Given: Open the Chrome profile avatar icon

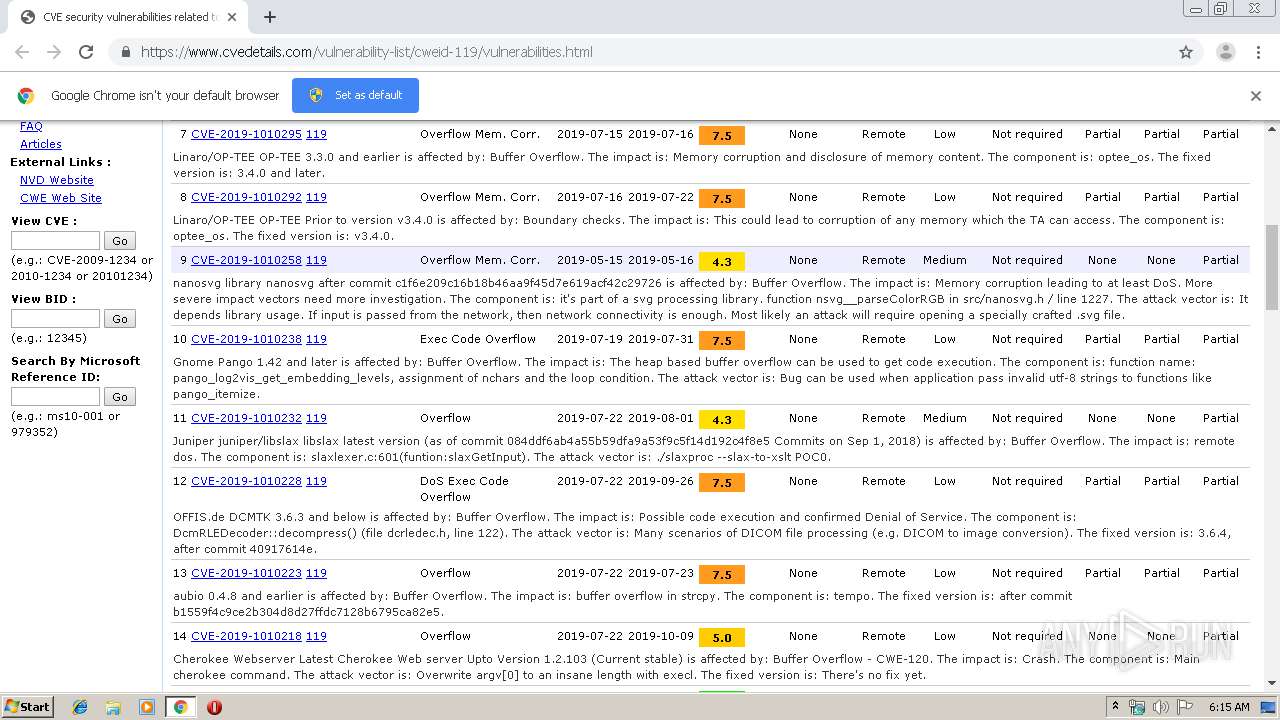Looking at the screenshot, I should [1226, 52].
